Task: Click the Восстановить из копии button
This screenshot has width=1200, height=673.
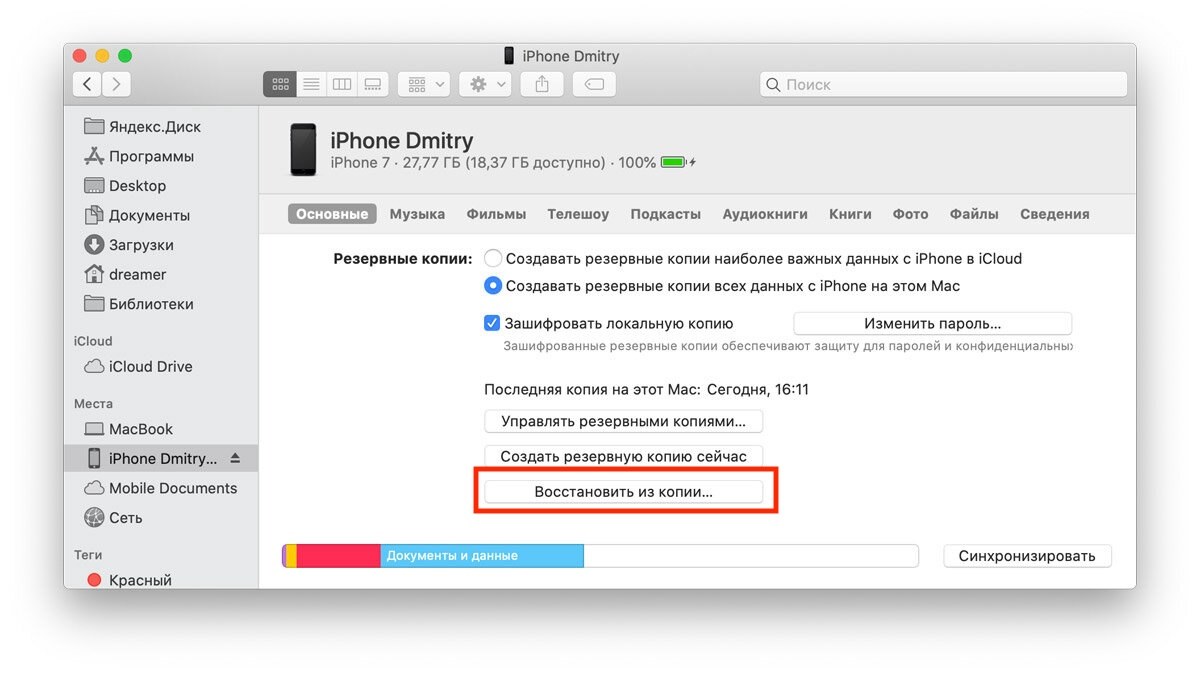Action: pyautogui.click(x=623, y=493)
